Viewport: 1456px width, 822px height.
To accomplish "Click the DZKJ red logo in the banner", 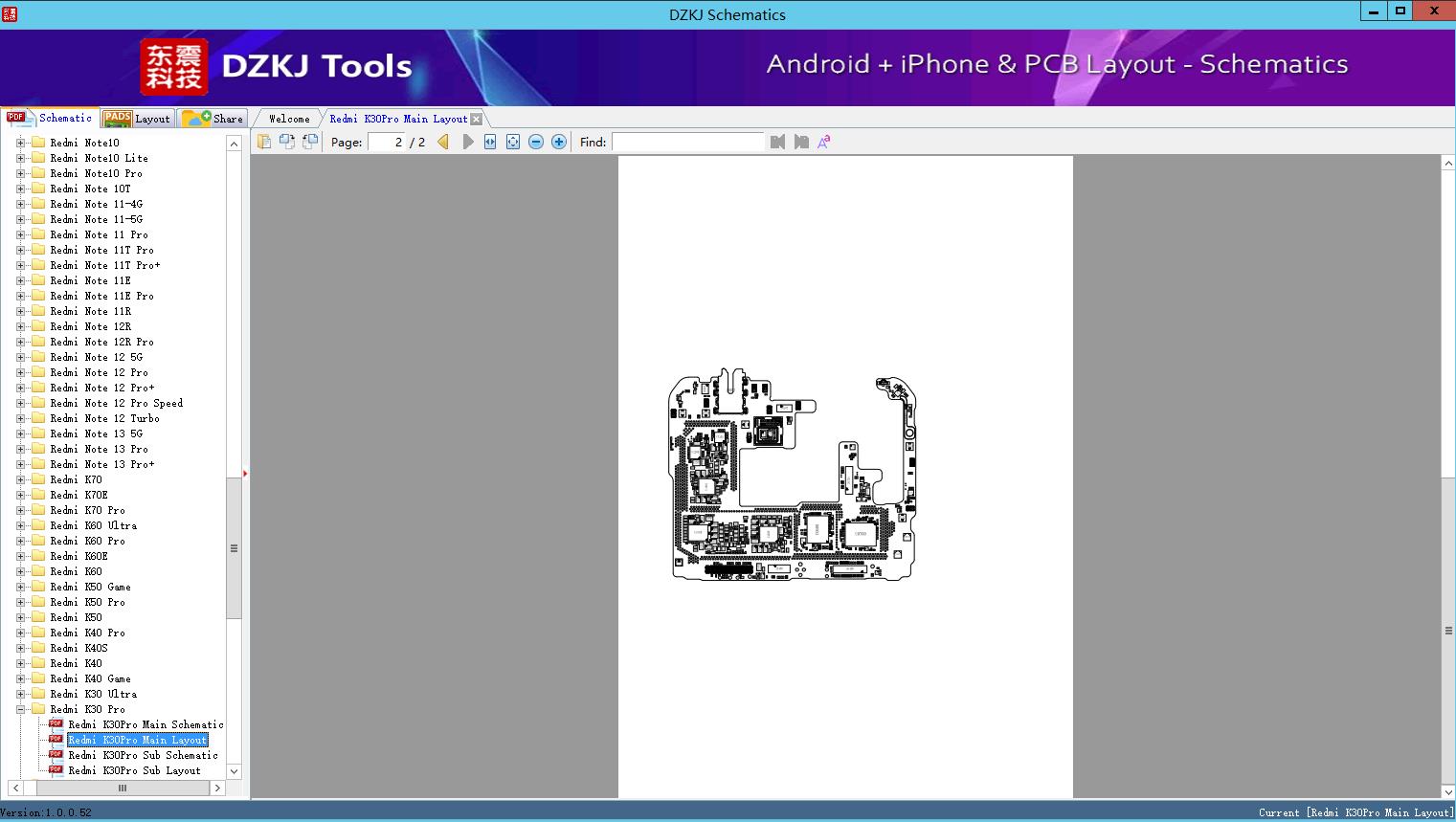I will pos(173,67).
